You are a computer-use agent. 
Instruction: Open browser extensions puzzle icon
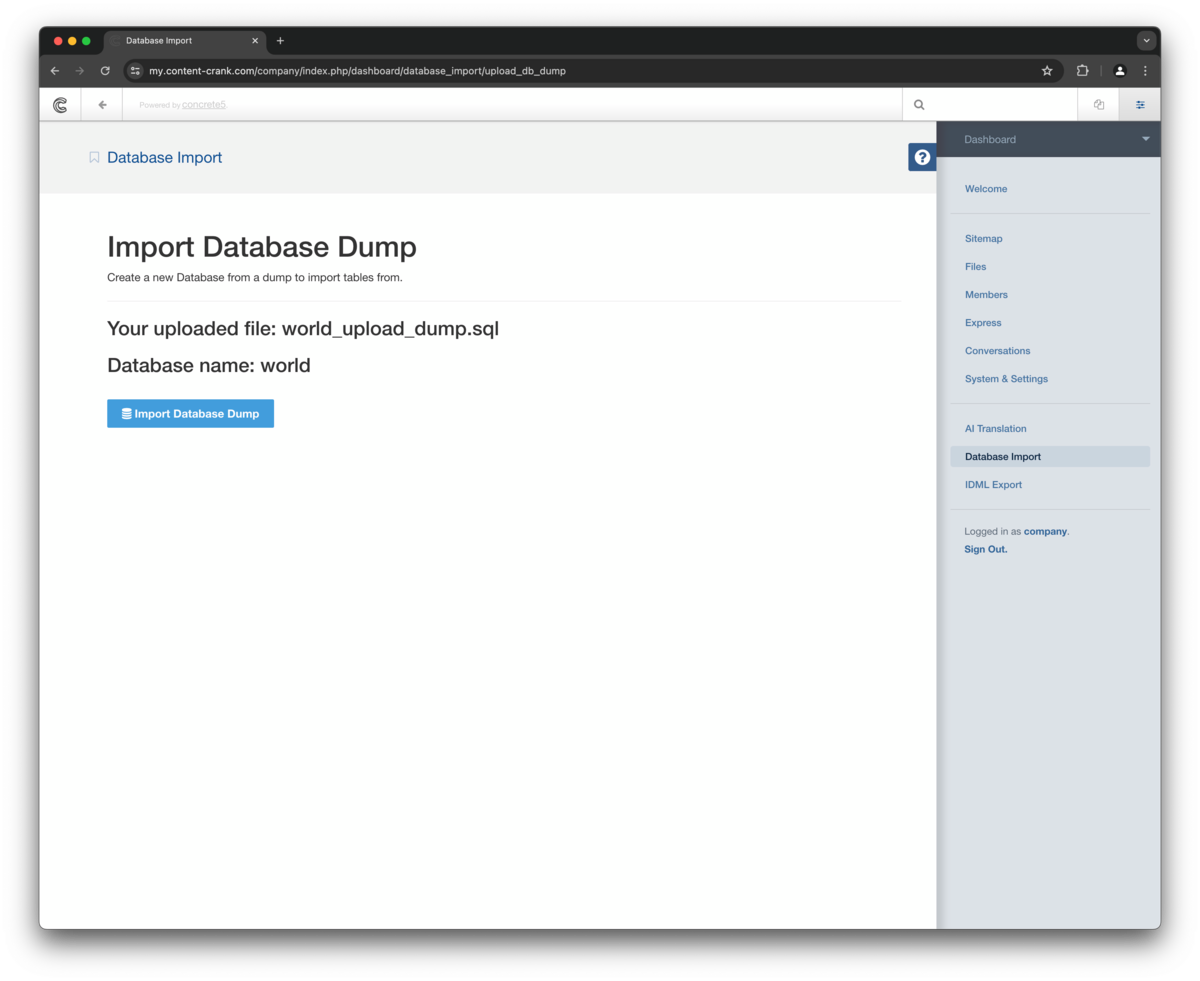pyautogui.click(x=1083, y=71)
